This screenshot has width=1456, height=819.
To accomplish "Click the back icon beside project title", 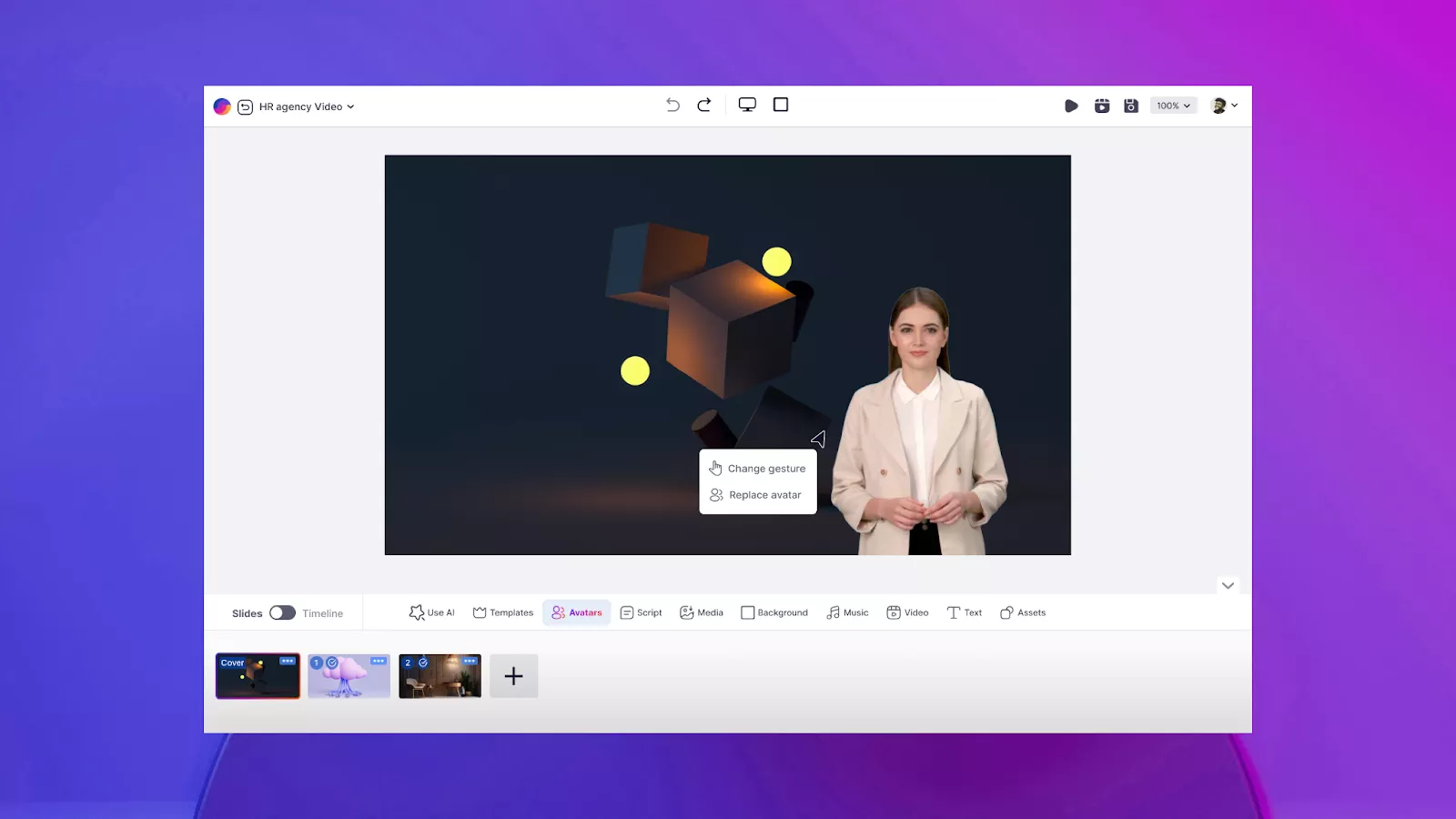I will (245, 107).
